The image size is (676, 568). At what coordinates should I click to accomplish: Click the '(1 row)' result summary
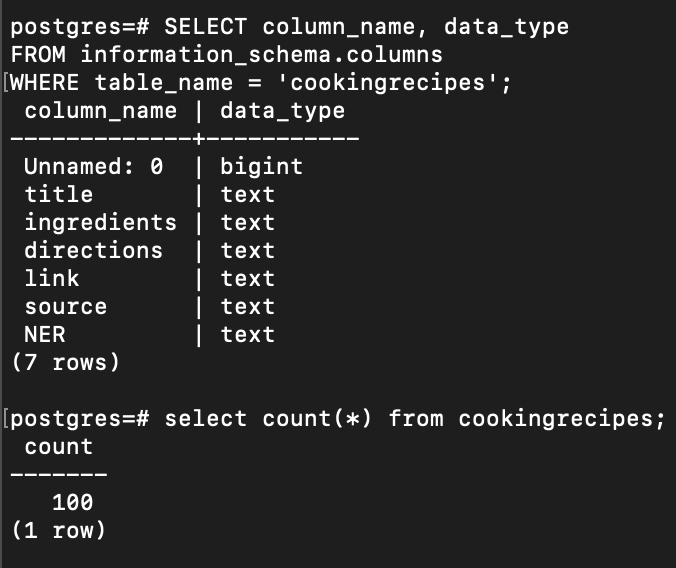59,530
